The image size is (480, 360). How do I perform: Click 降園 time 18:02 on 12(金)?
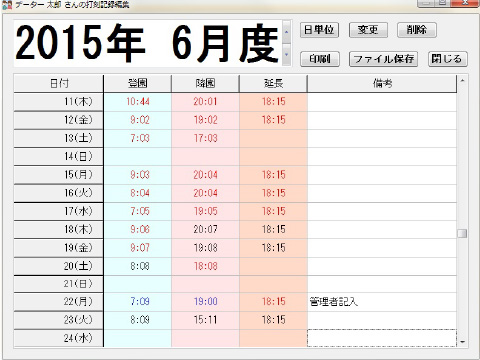click(x=205, y=120)
